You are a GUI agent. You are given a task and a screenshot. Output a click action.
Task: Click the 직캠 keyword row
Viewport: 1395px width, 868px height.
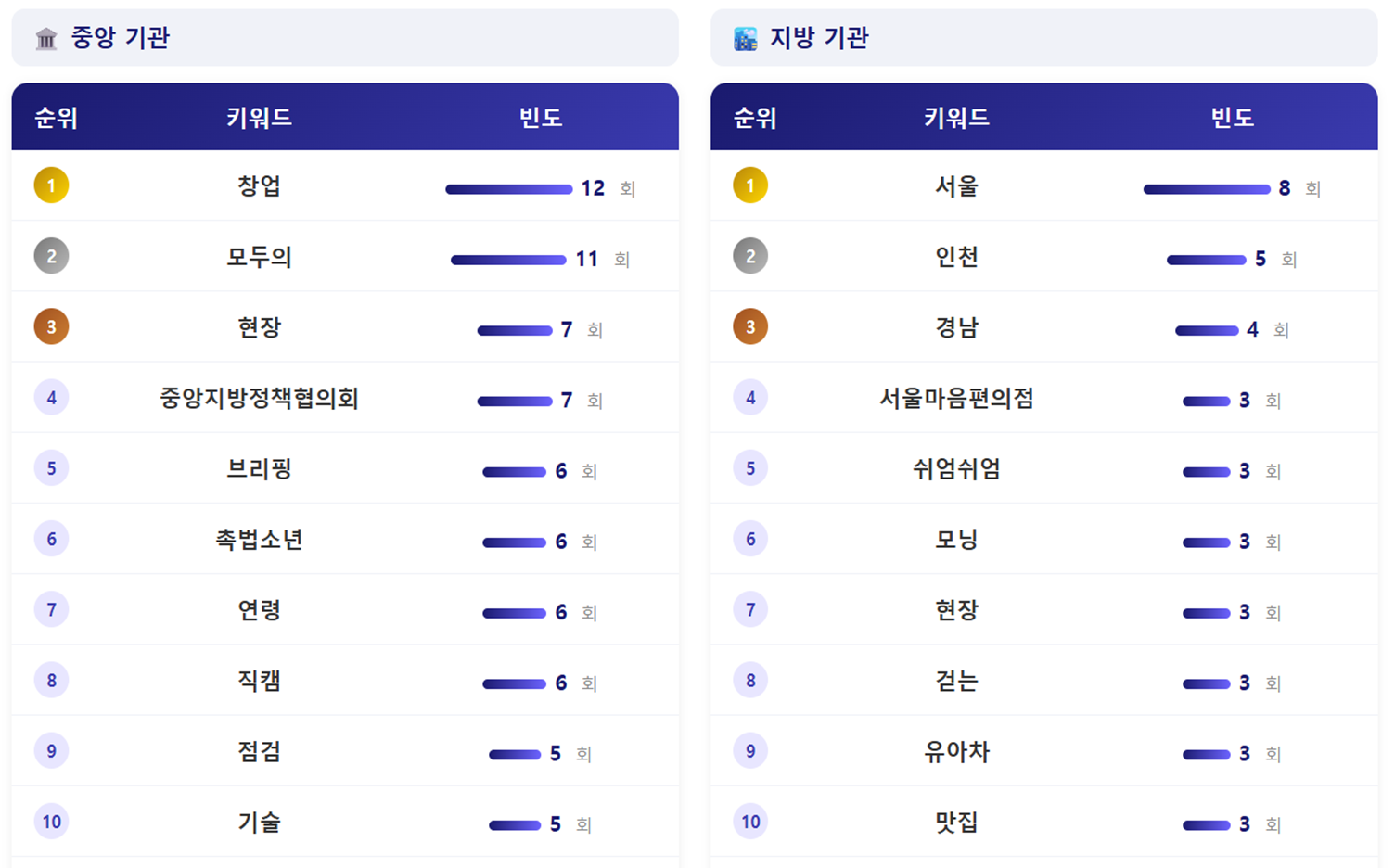259,681
